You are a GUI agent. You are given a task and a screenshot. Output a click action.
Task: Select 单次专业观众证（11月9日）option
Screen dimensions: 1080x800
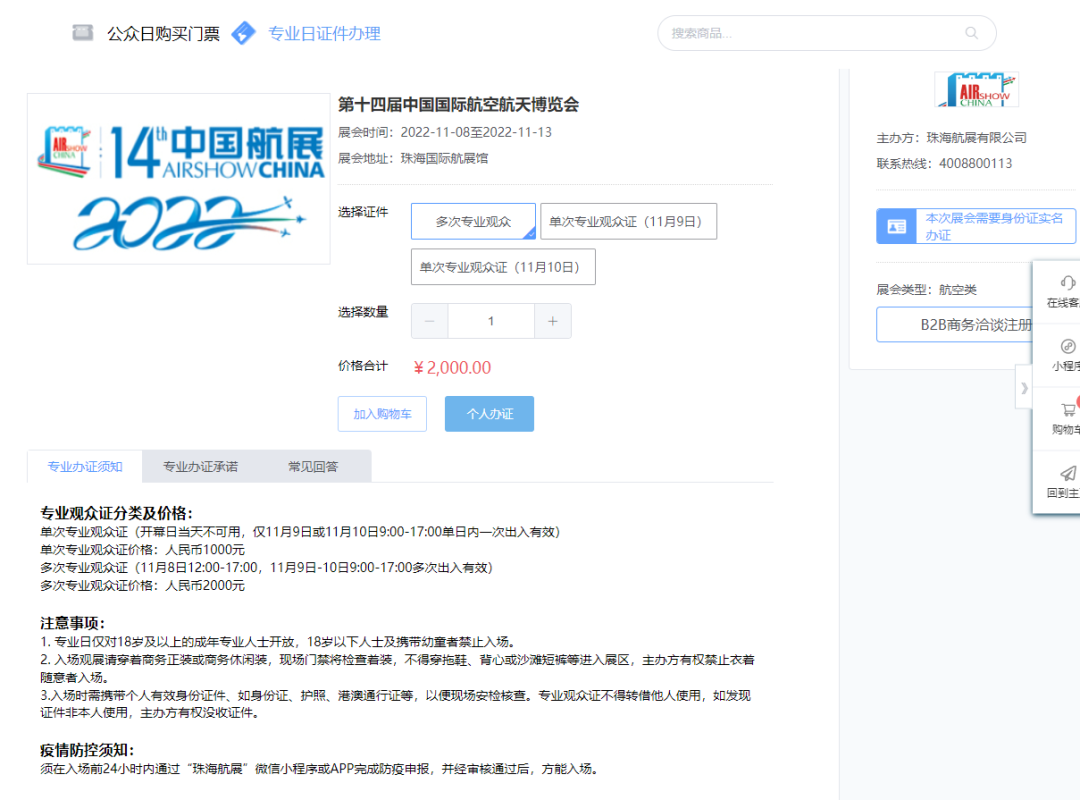[628, 221]
